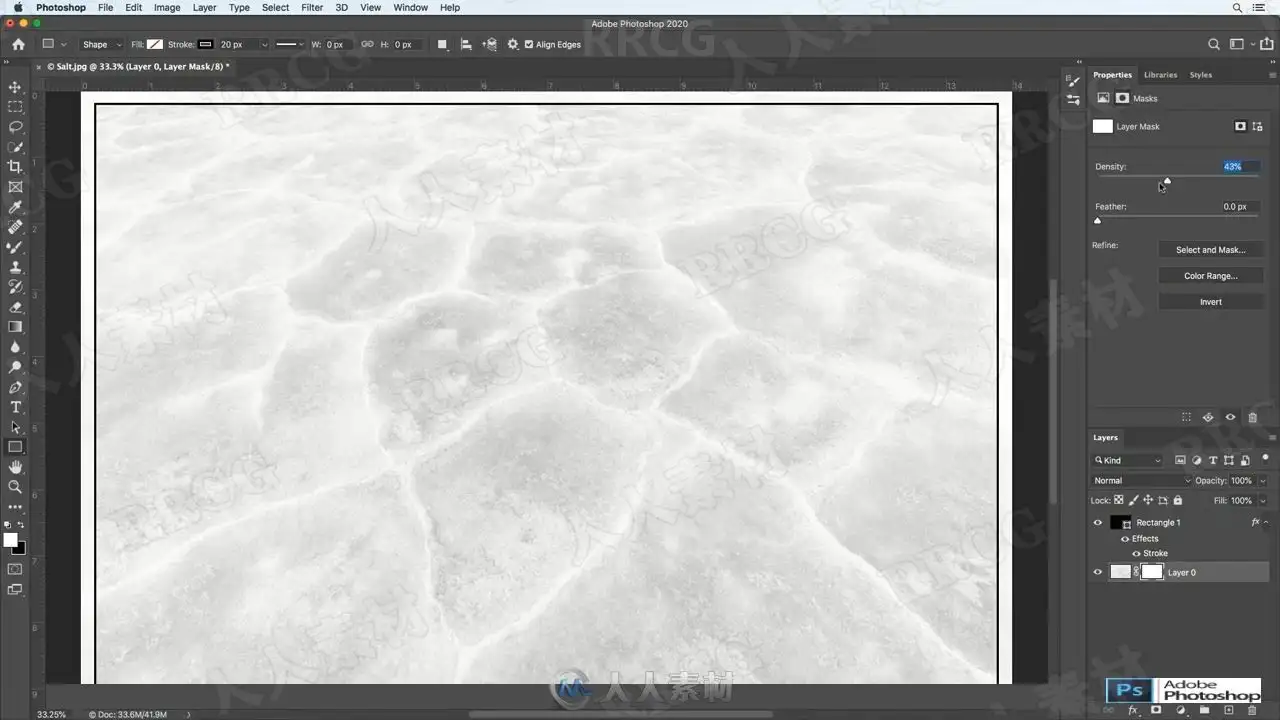Select the Blur tool
This screenshot has height=720, width=1280.
(x=15, y=347)
